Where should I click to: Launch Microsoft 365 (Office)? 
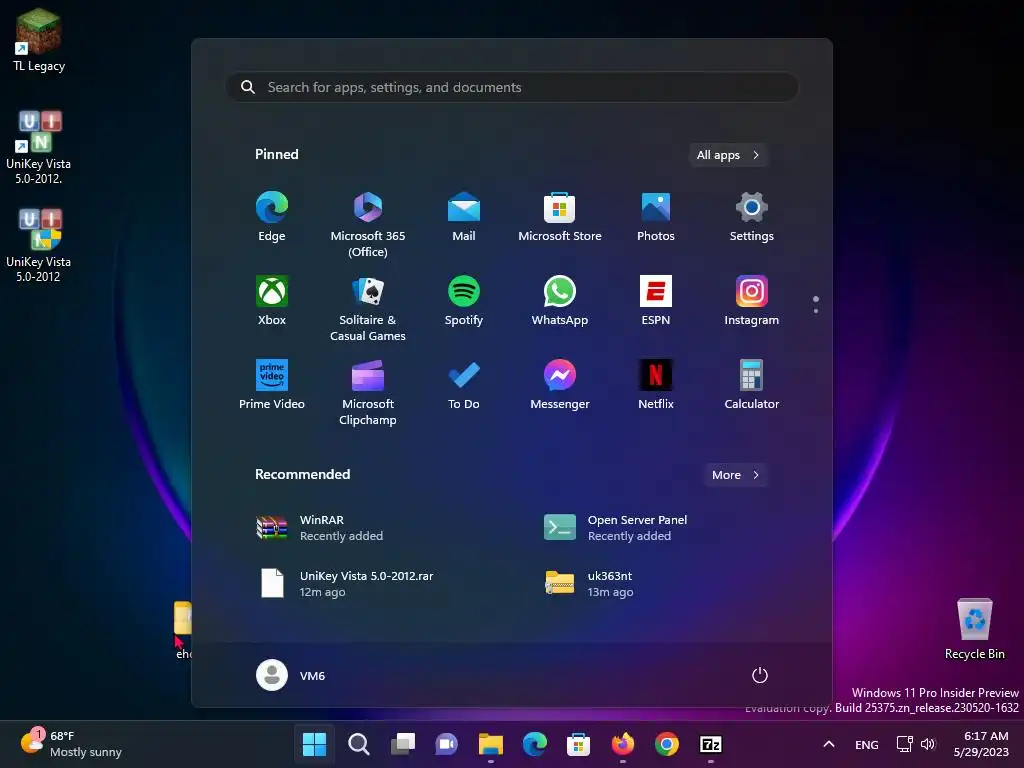point(368,225)
